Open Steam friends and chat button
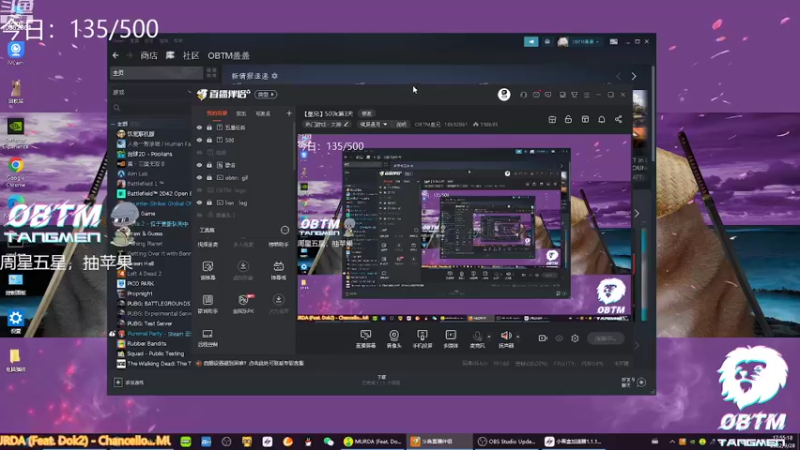 634,382
